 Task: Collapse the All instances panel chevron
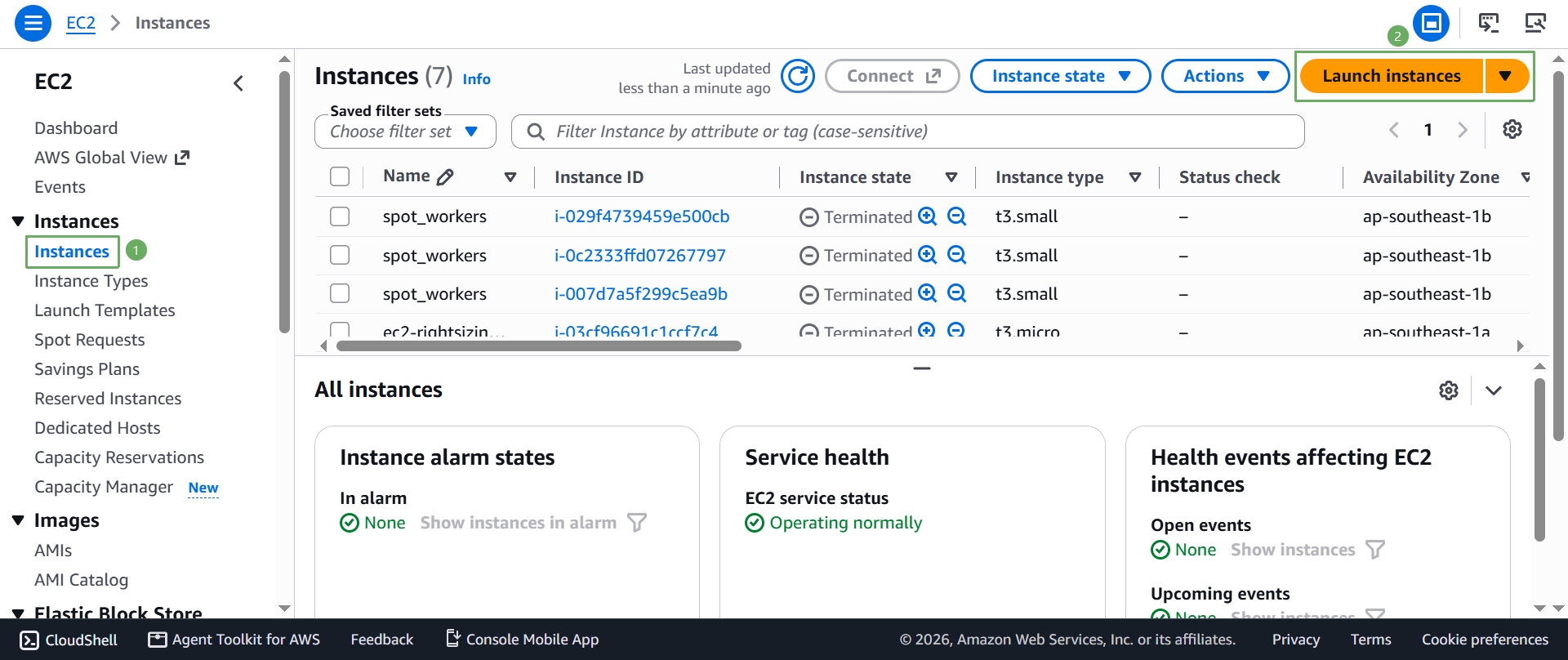[1494, 390]
